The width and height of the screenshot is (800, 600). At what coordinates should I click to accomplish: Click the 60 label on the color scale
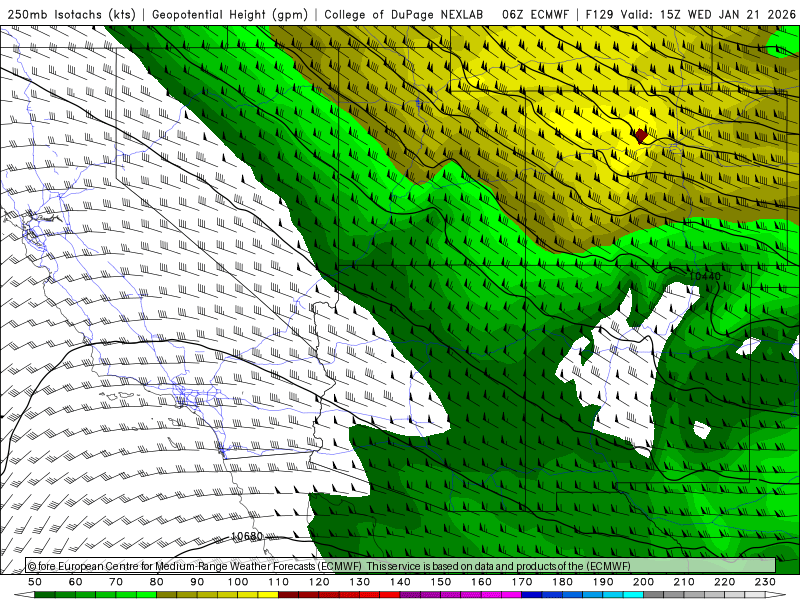76,582
